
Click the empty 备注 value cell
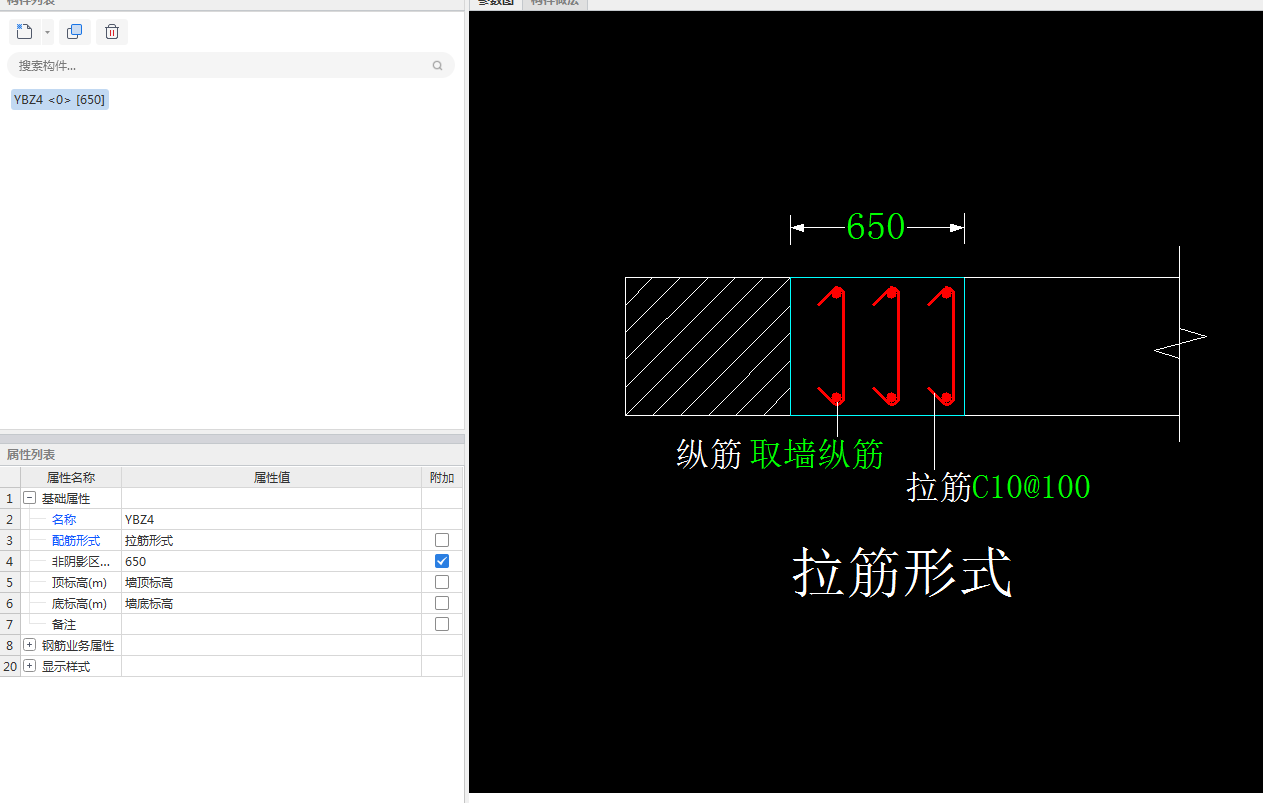tap(271, 624)
